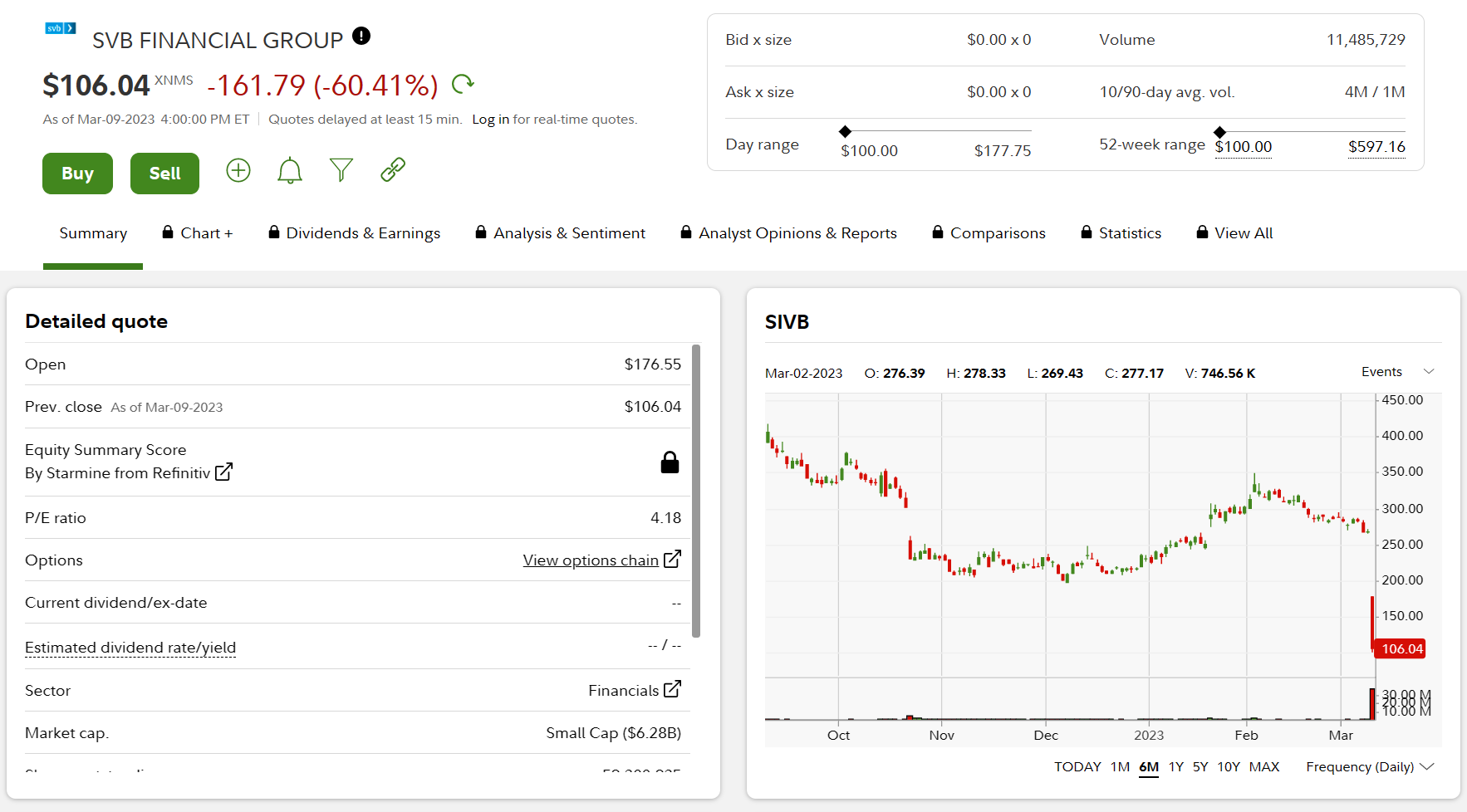Switch to the Chart + tab

pyautogui.click(x=198, y=233)
